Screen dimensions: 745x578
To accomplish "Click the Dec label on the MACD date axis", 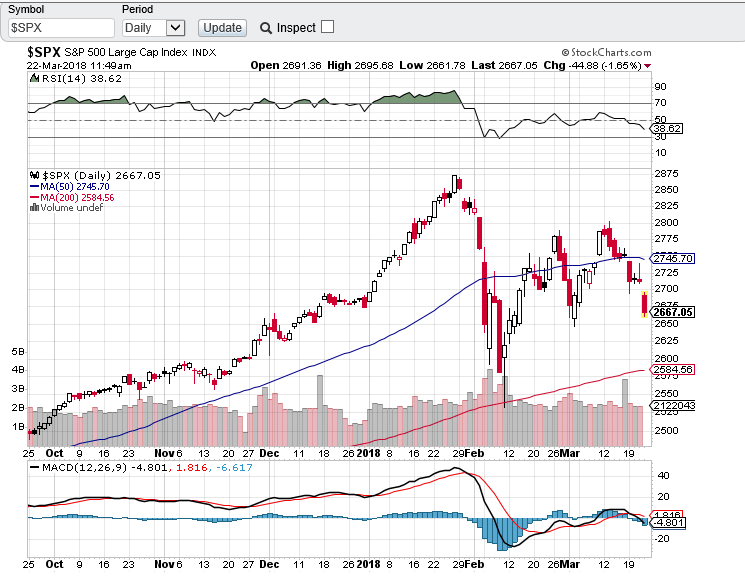I will [x=269, y=564].
